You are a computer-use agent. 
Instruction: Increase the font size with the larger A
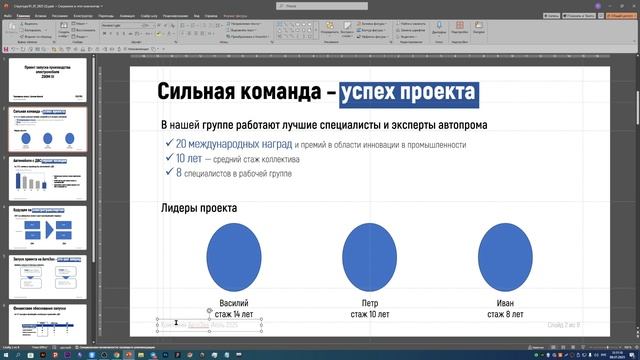pos(159,26)
